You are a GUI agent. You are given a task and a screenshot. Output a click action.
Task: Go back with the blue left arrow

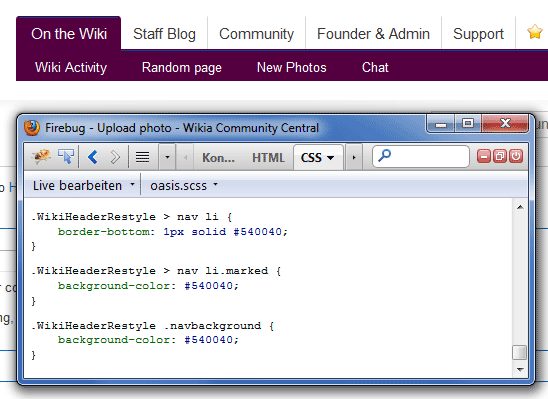pyautogui.click(x=93, y=157)
